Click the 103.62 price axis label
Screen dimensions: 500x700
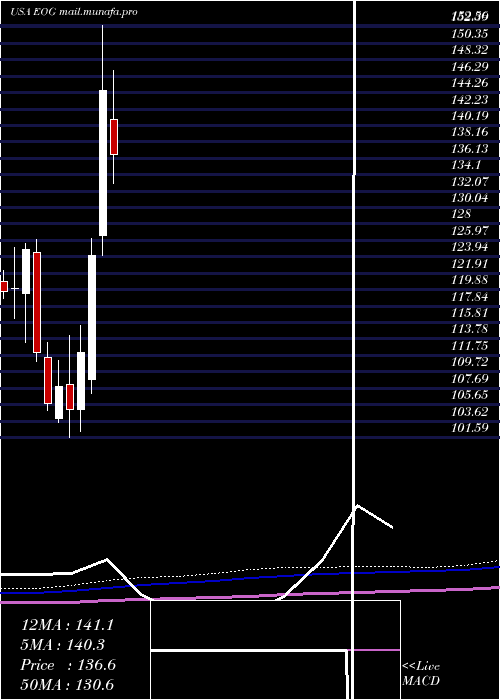point(469,411)
